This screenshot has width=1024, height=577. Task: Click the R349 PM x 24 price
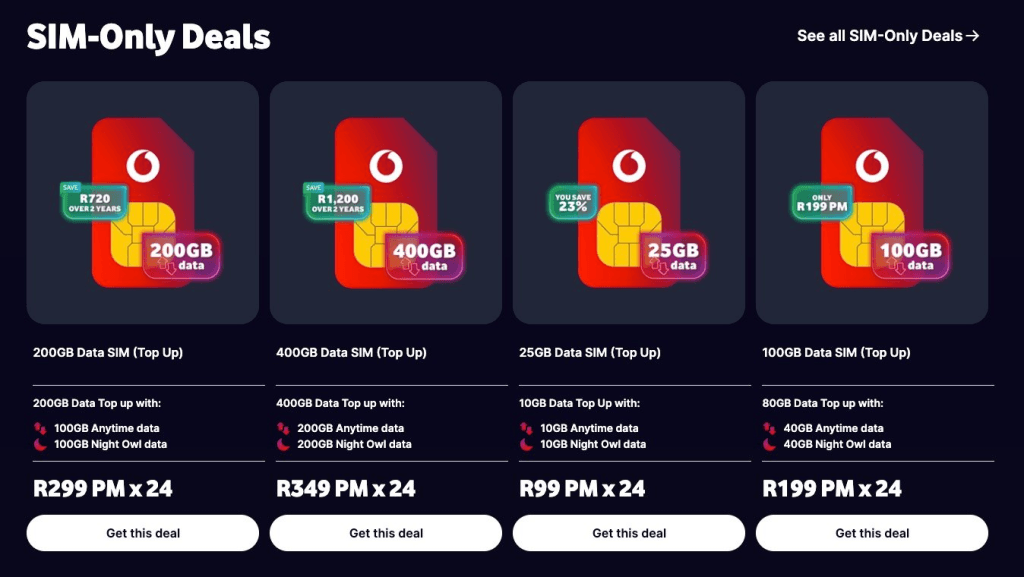click(x=346, y=489)
